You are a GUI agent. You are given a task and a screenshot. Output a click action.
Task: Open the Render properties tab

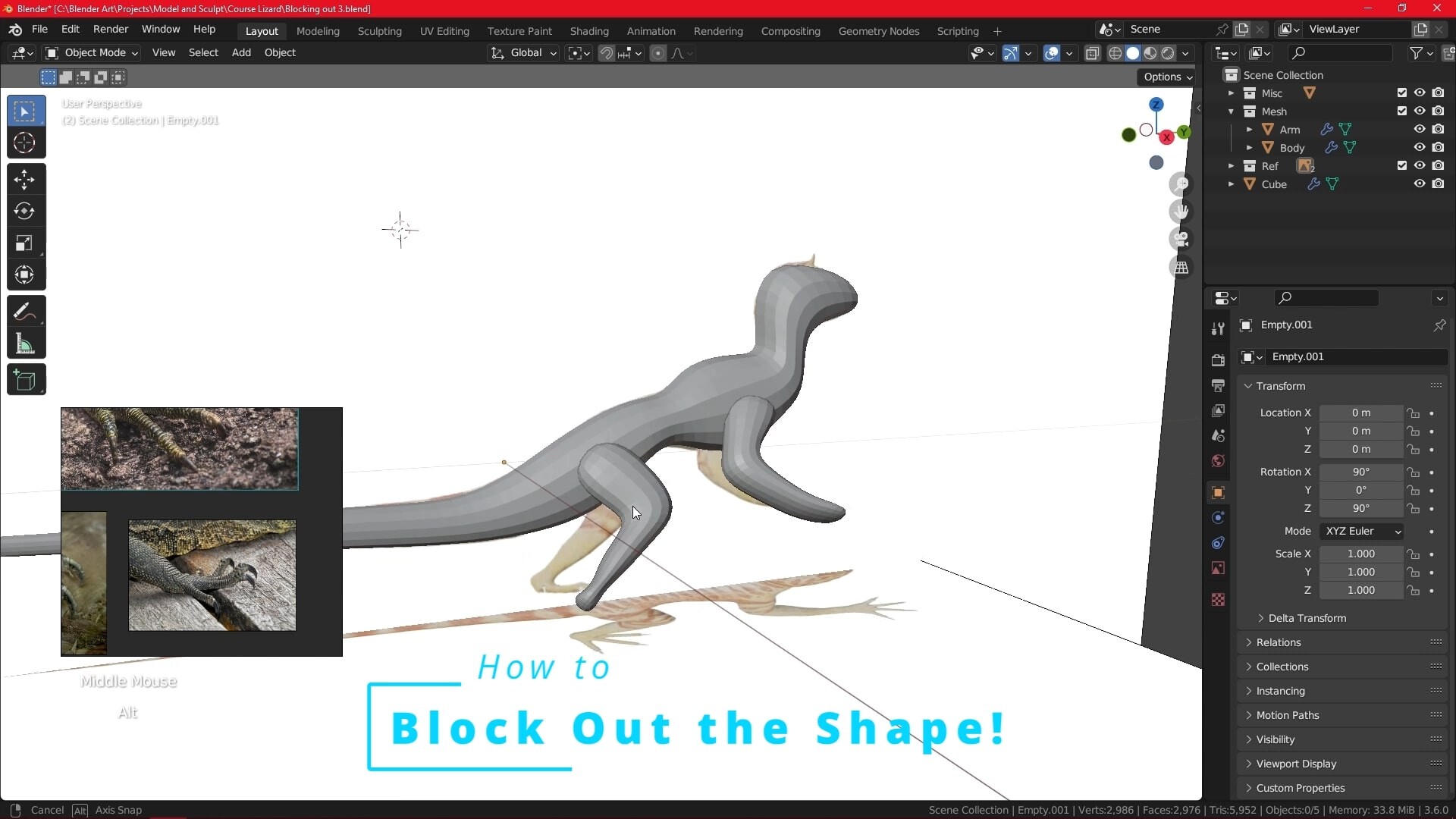(x=1219, y=360)
